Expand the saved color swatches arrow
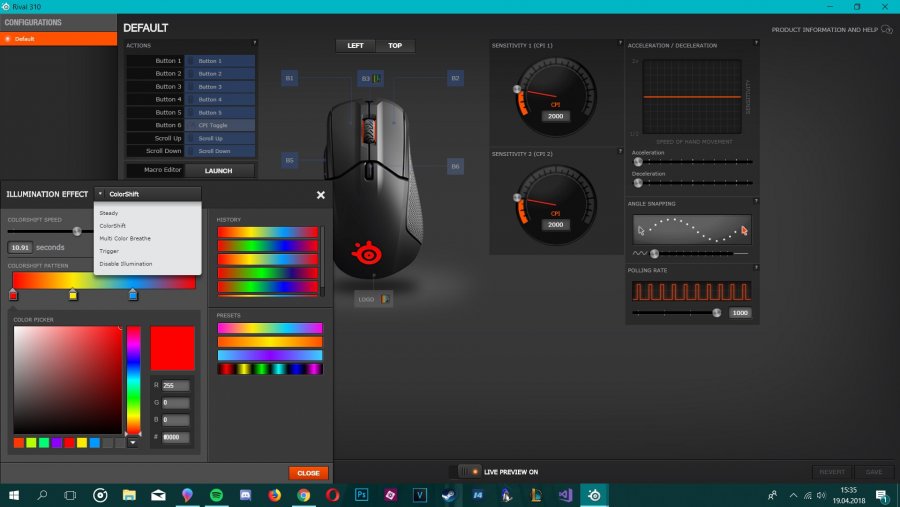900x507 pixels. click(133, 443)
